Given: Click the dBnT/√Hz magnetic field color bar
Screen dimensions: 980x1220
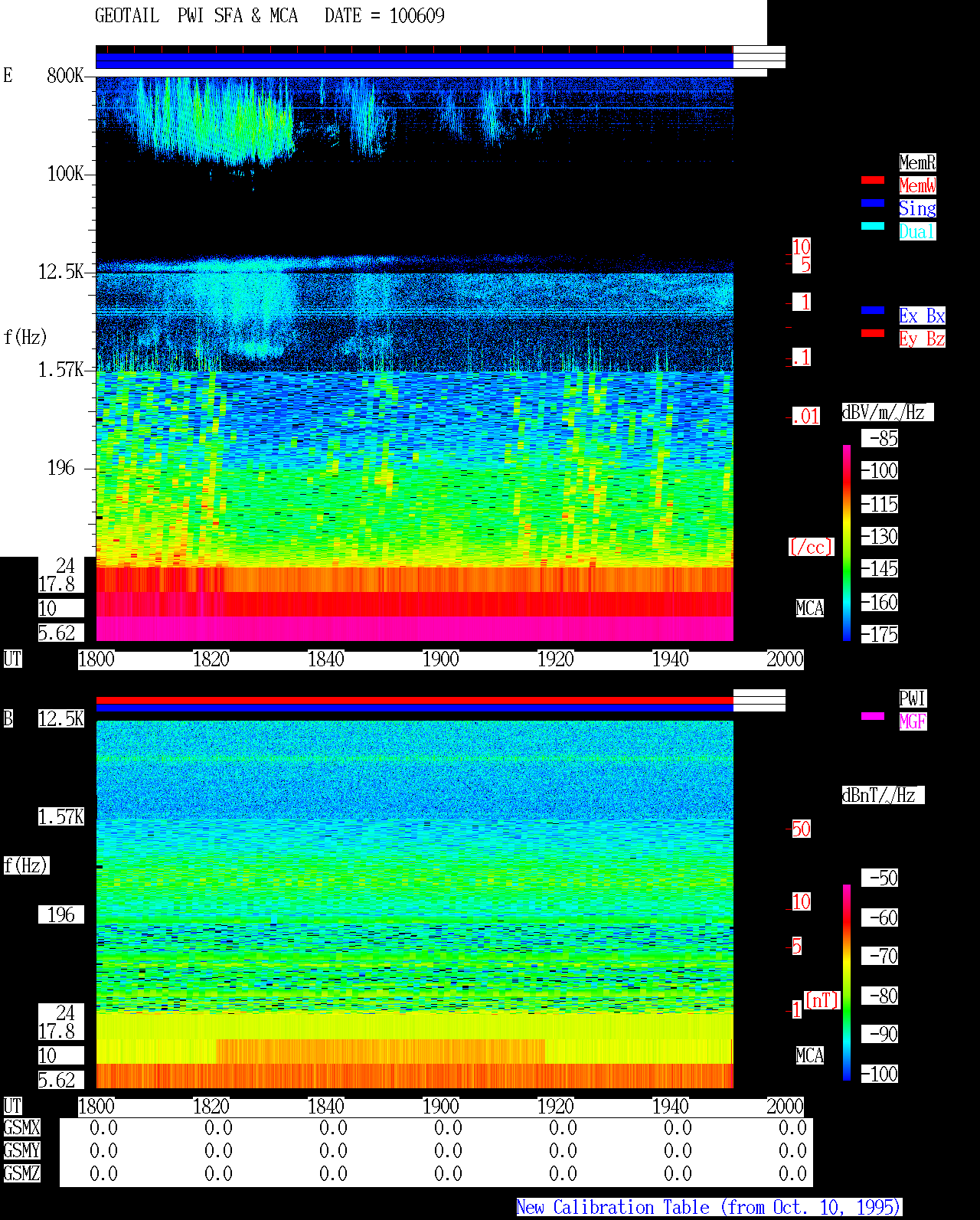Looking at the screenshot, I should (x=847, y=983).
